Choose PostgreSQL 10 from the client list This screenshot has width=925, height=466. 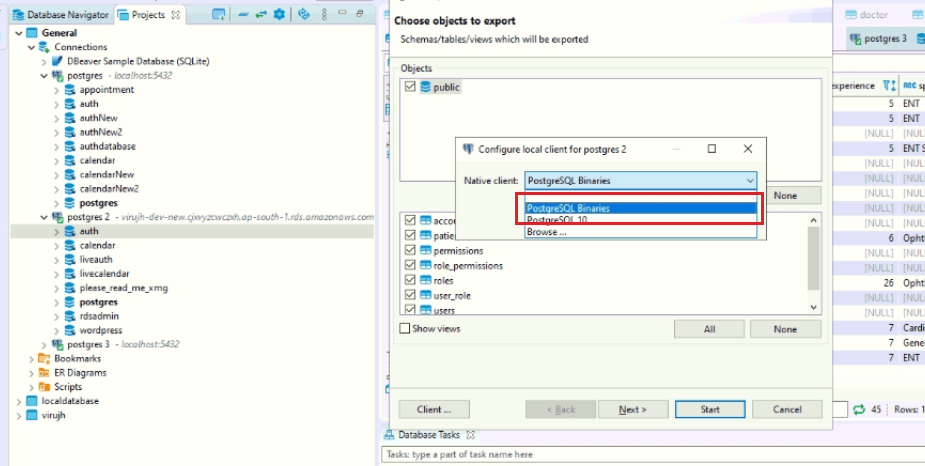click(640, 220)
